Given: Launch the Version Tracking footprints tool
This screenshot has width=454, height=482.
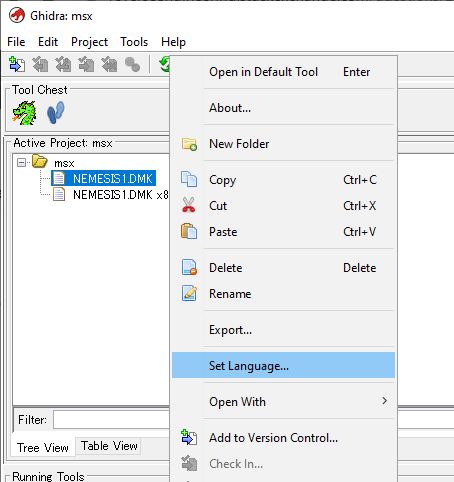Looking at the screenshot, I should [55, 113].
